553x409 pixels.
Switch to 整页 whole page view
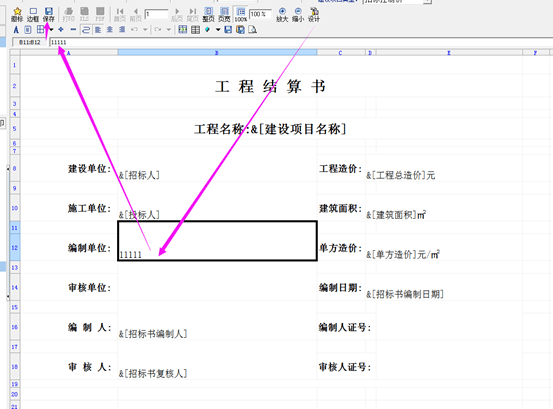click(x=208, y=15)
